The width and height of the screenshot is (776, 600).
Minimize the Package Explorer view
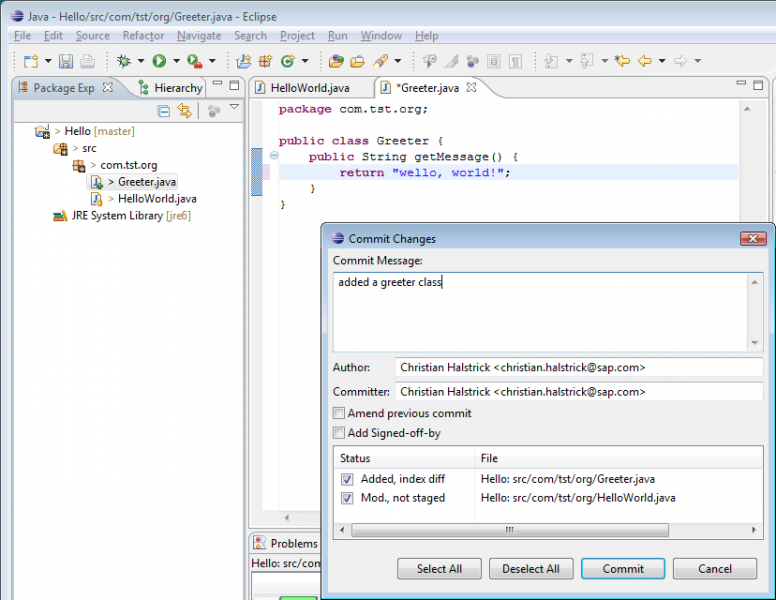pos(217,83)
